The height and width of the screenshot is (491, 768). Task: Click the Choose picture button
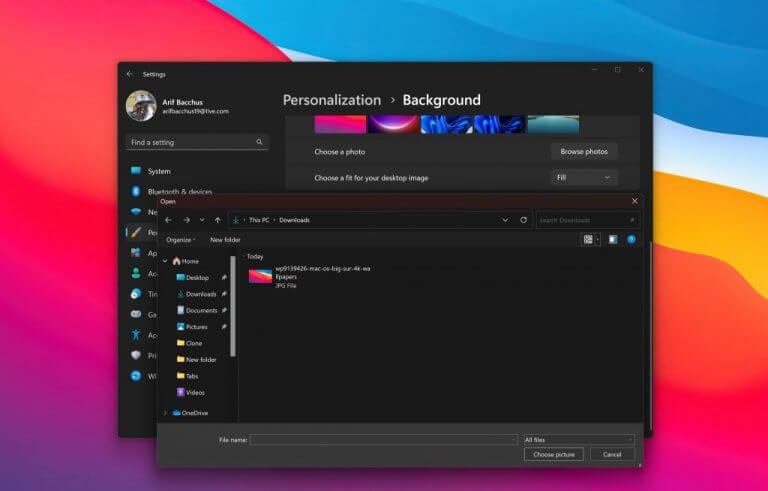pos(554,455)
